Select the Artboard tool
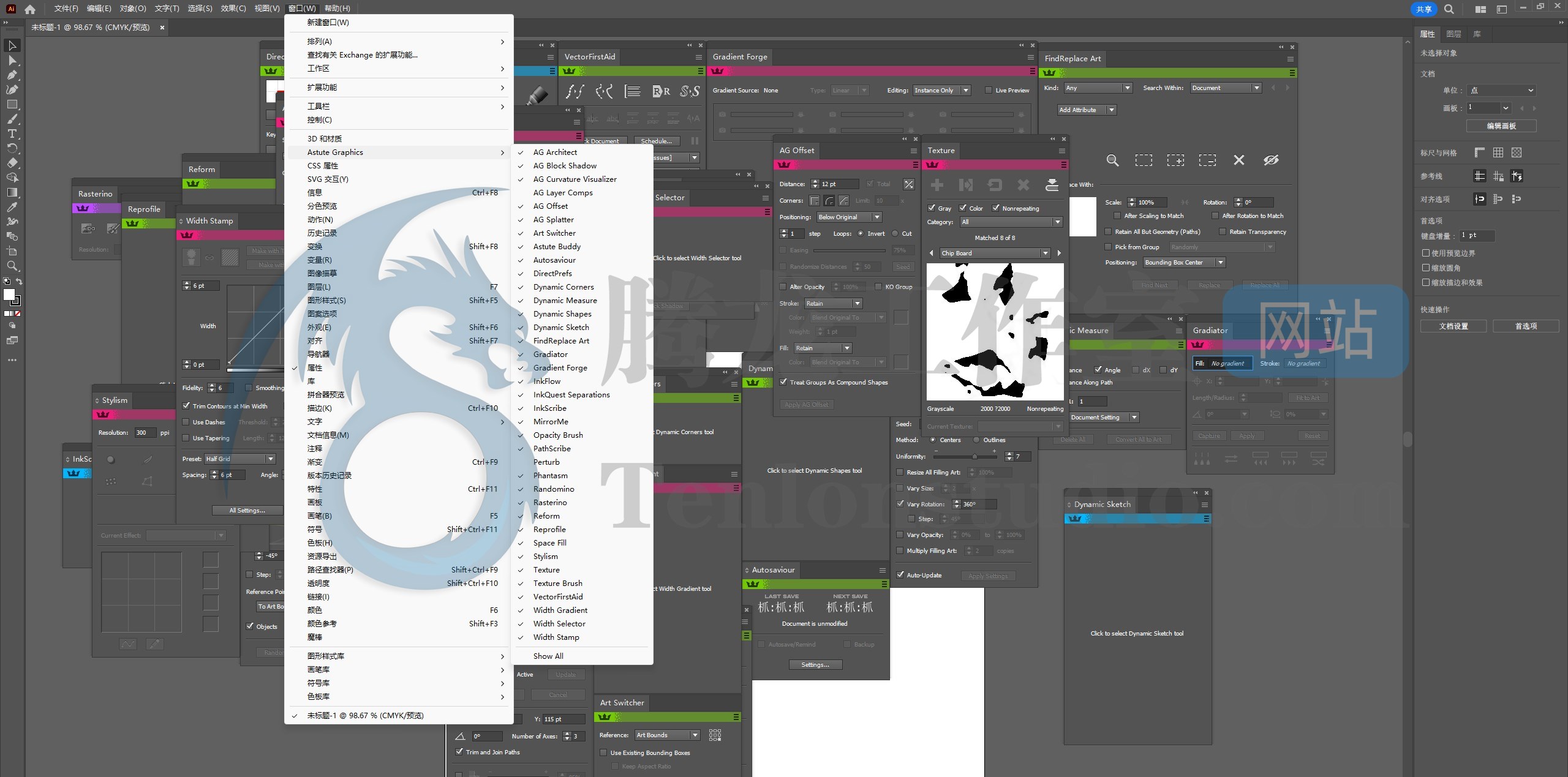This screenshot has height=777, width=1568. point(12,252)
